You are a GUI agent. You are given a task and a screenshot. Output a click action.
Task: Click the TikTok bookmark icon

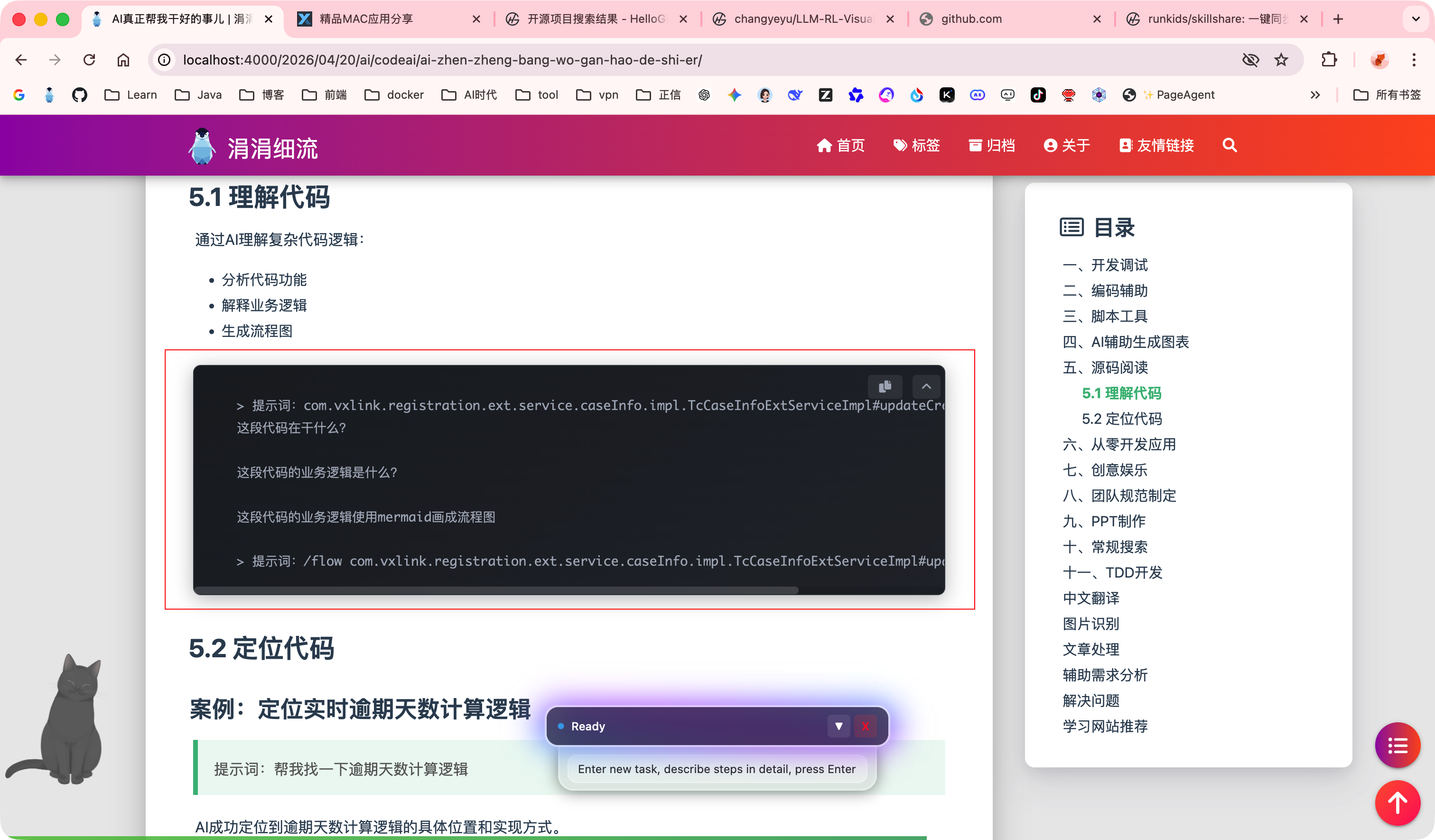point(1038,94)
